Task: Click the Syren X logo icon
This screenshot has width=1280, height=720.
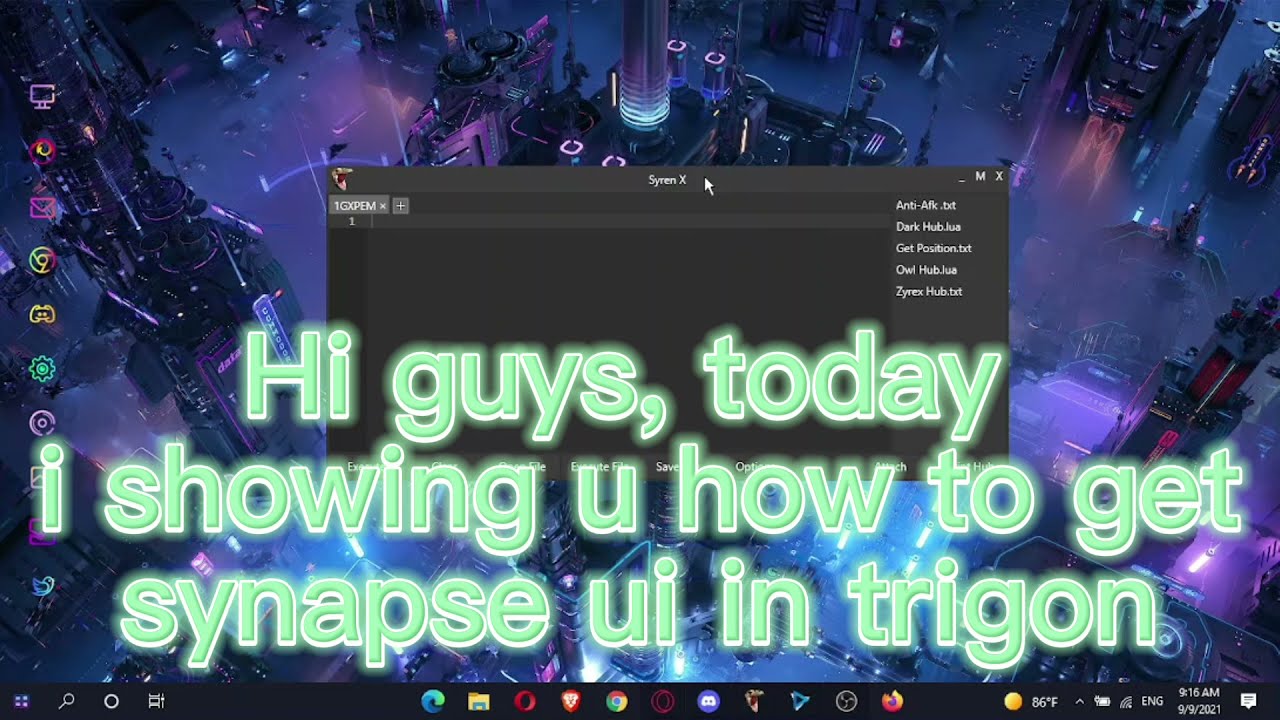Action: click(x=342, y=180)
